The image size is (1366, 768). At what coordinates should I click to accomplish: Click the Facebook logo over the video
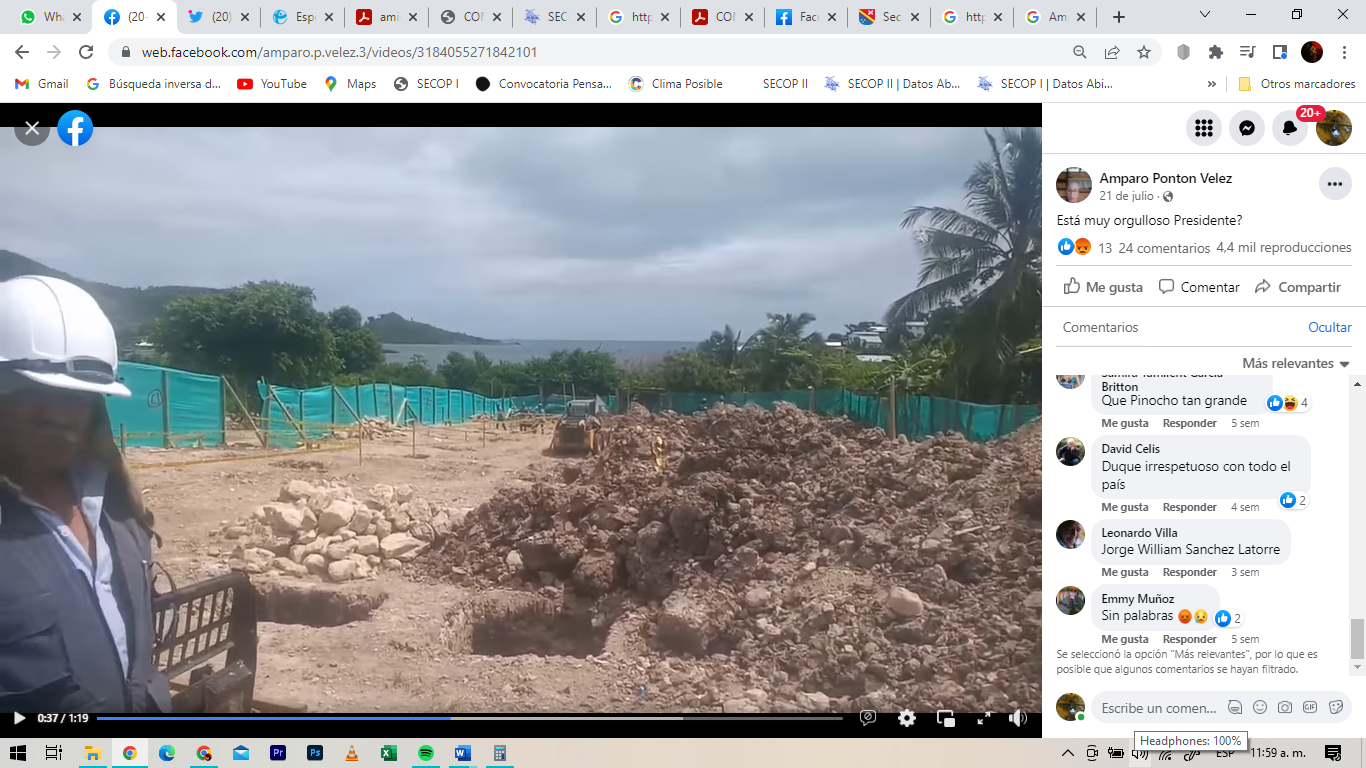[75, 128]
